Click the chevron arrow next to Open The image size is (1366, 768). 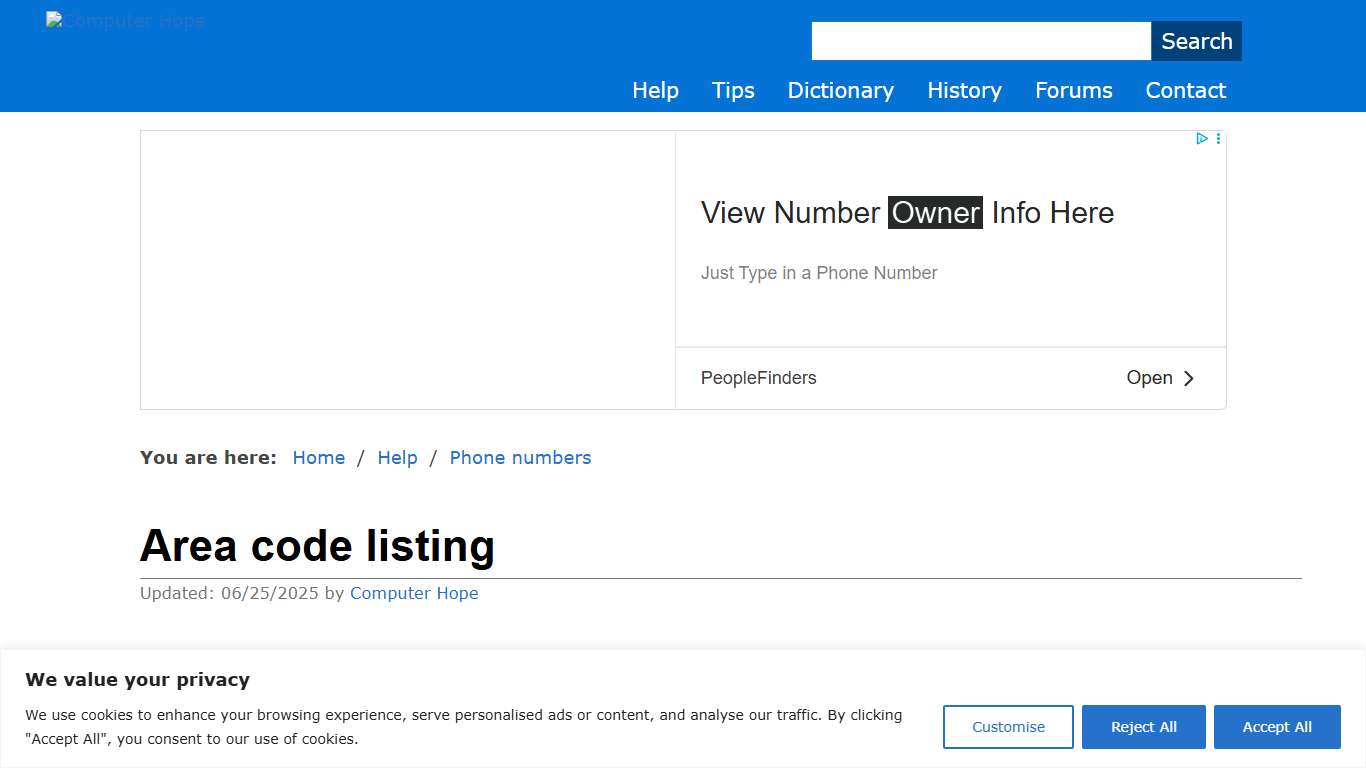click(1189, 378)
